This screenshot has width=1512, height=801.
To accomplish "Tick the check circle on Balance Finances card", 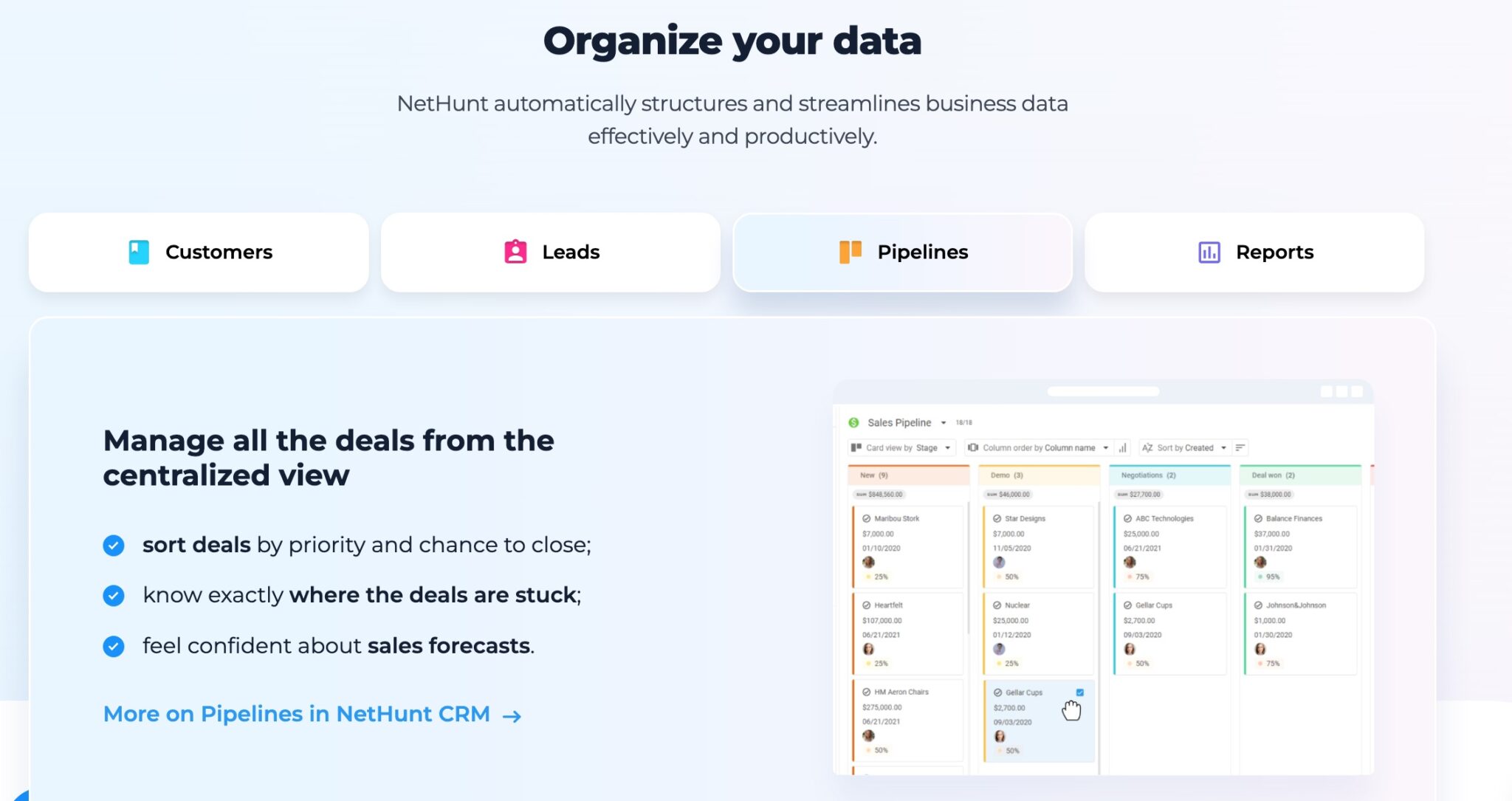I will 1257,518.
